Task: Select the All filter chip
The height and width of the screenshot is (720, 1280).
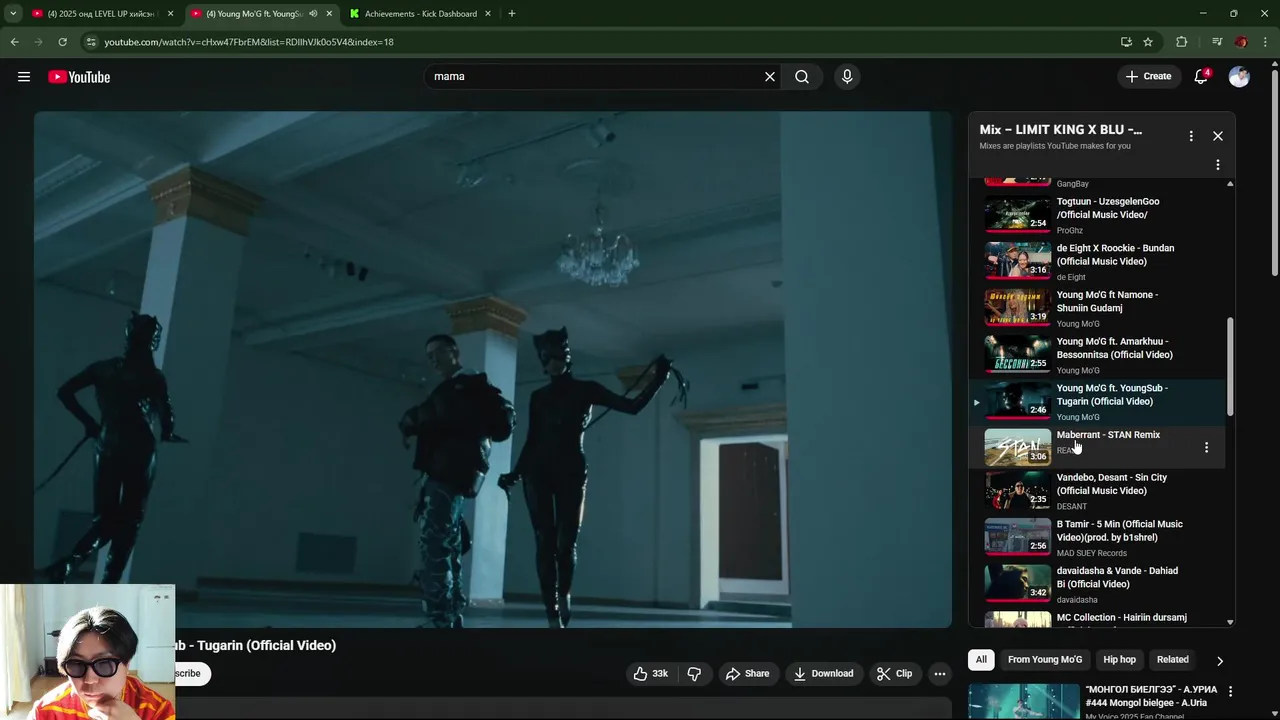Action: click(981, 660)
